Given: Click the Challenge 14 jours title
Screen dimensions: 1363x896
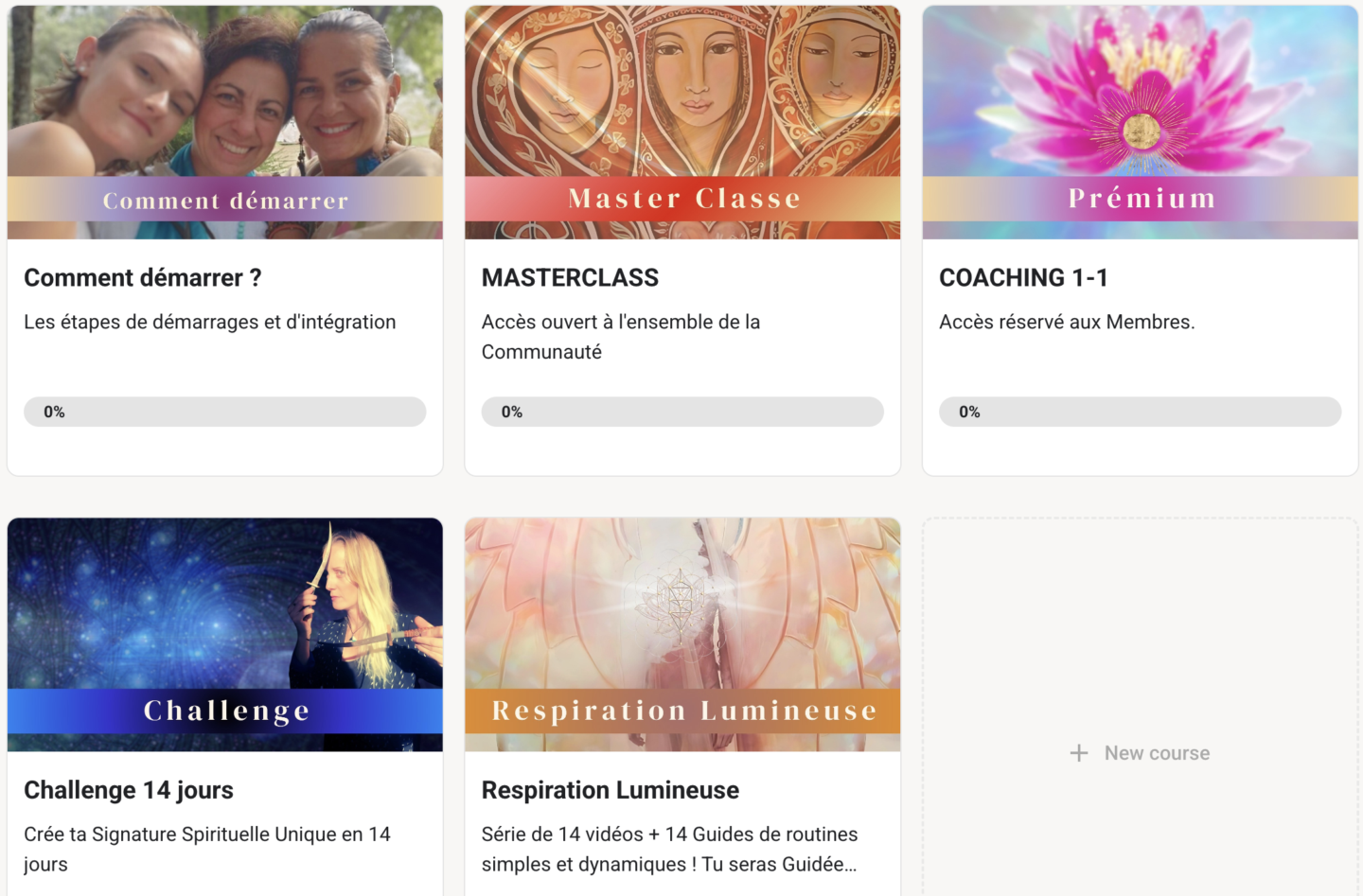Looking at the screenshot, I should [x=129, y=790].
